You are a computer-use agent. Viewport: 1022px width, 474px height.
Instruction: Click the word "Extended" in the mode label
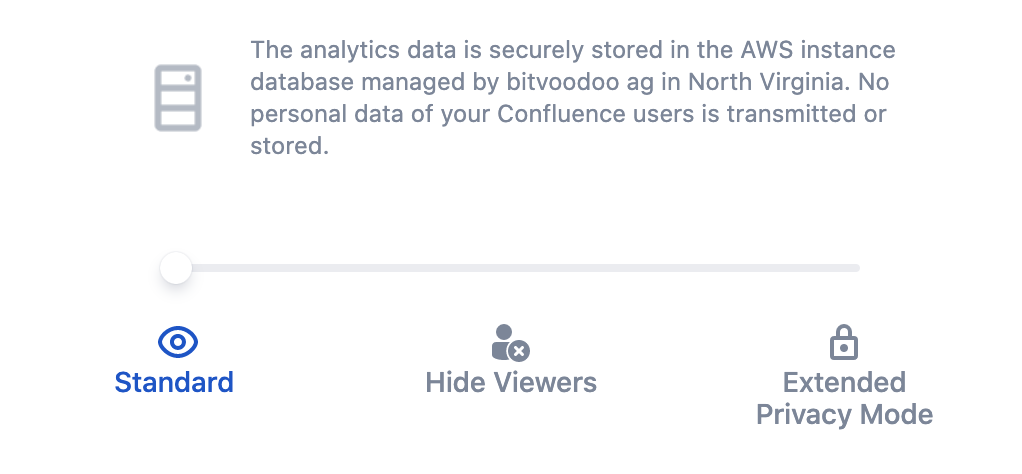click(844, 382)
